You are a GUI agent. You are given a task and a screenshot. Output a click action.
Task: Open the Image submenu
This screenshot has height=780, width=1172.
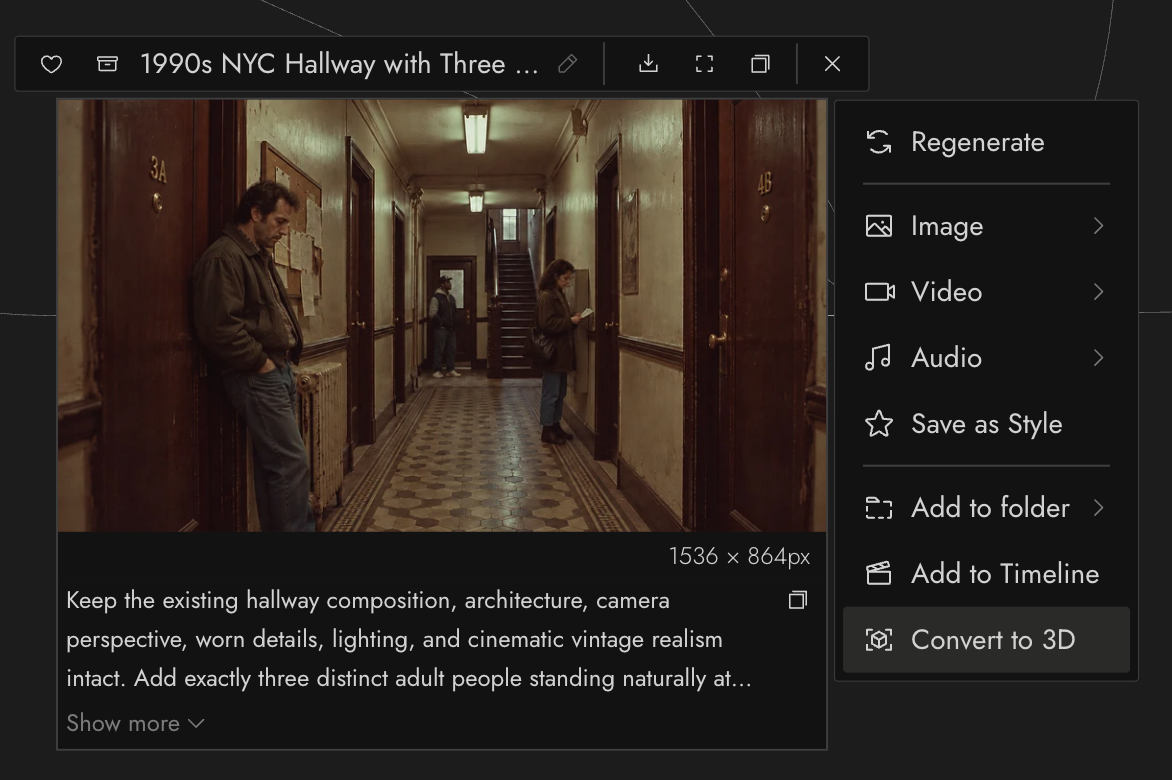[986, 226]
